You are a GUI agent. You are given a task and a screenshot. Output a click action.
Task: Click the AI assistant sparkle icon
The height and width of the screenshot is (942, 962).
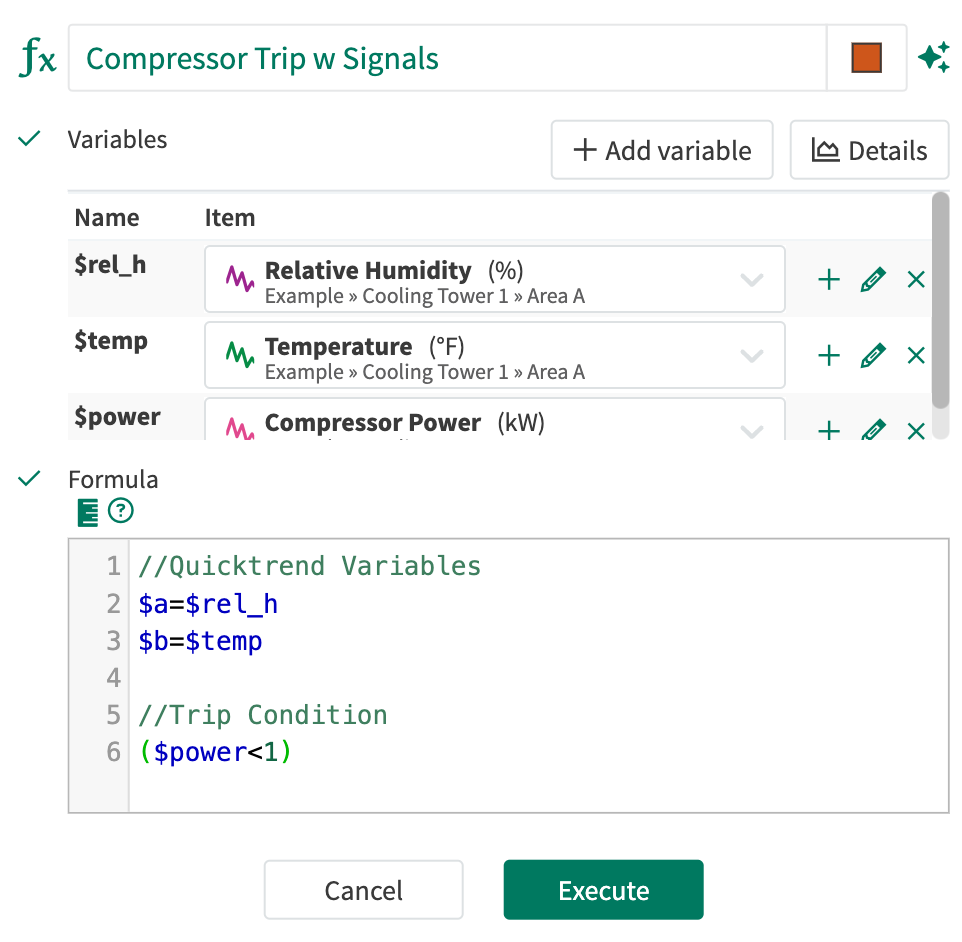point(934,58)
